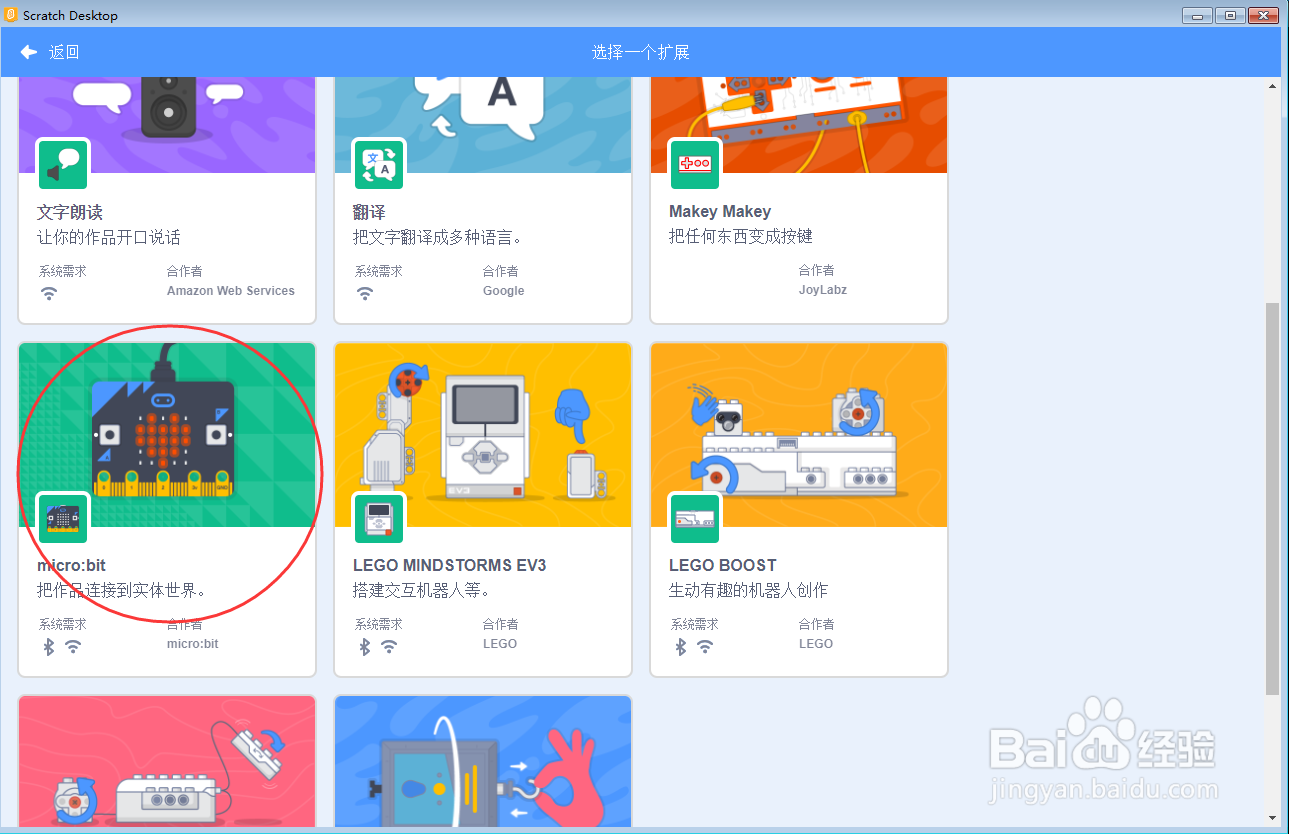Open the Translate banner image
The image size is (1289, 834).
tap(483, 125)
